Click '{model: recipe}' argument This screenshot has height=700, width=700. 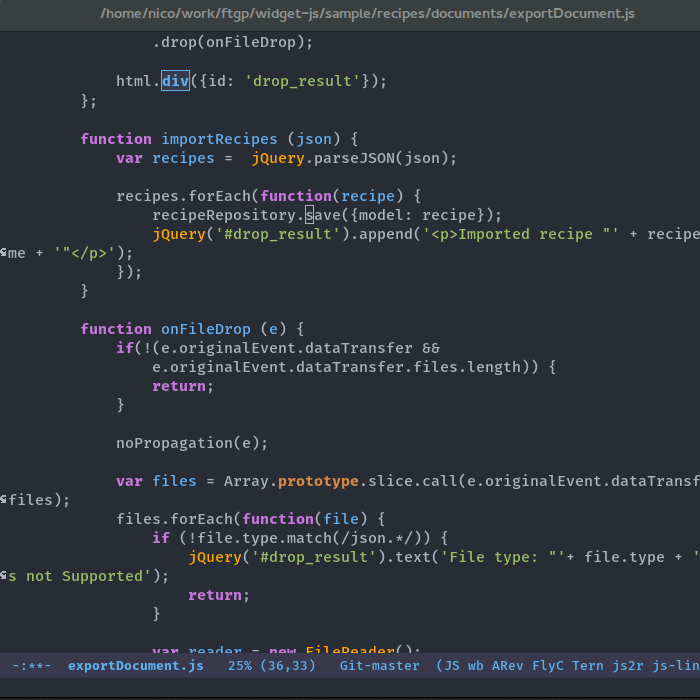[417, 215]
